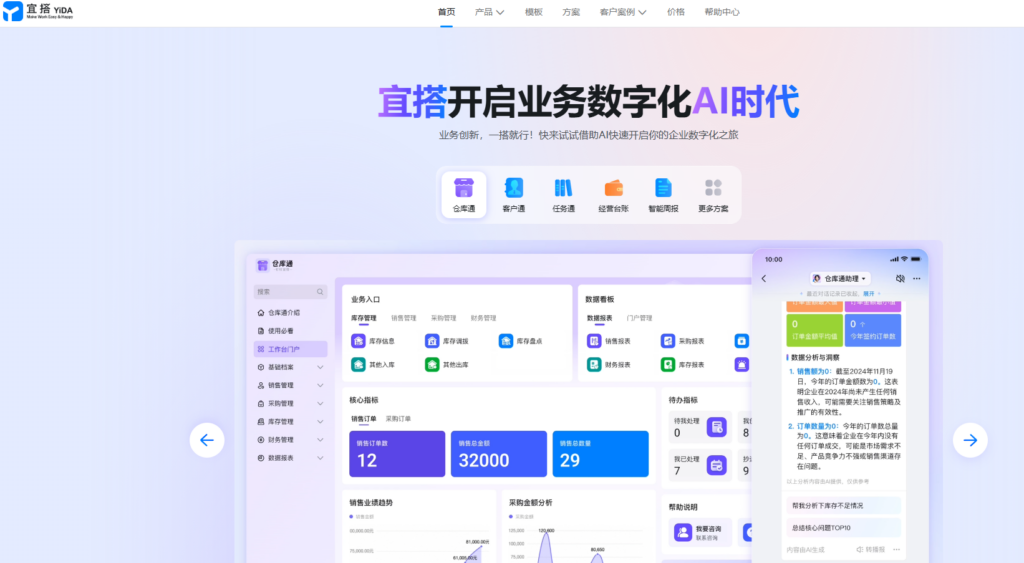Click the 方案 navigation link
The height and width of the screenshot is (563, 1024).
pos(571,12)
